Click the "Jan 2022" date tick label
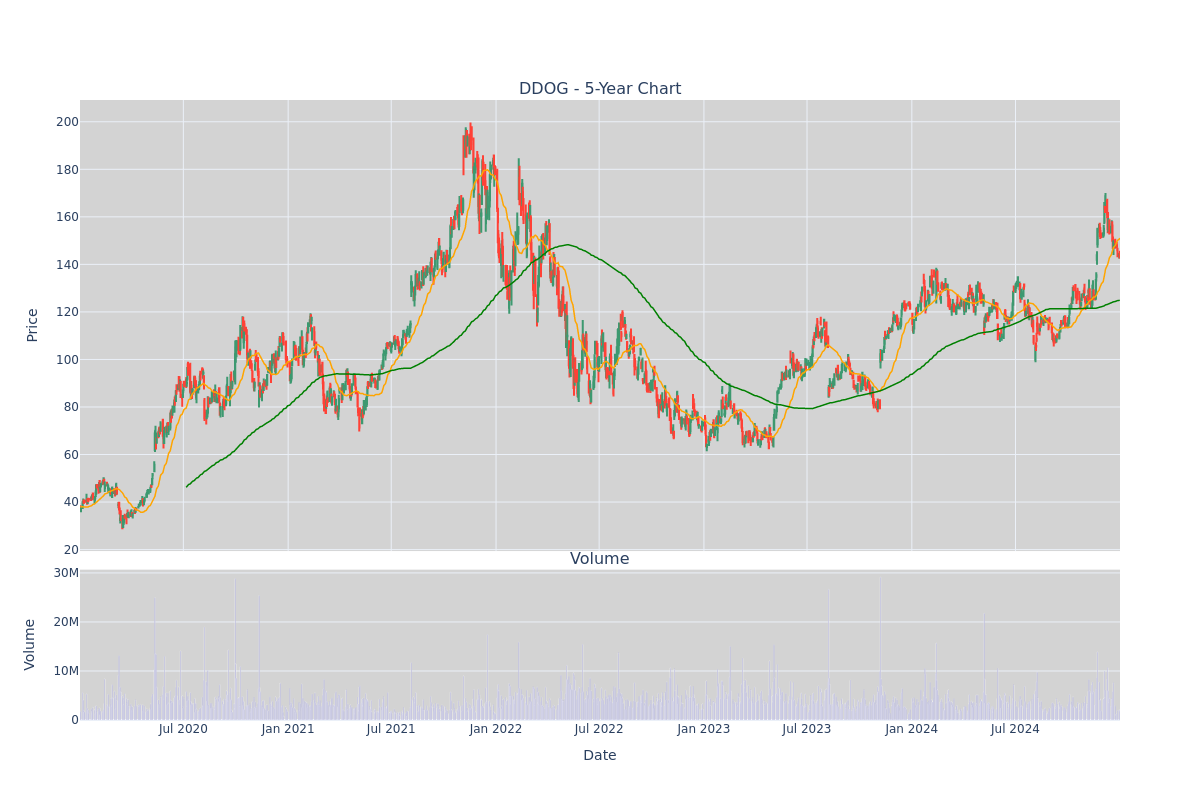The width and height of the screenshot is (1200, 800). pos(496,729)
